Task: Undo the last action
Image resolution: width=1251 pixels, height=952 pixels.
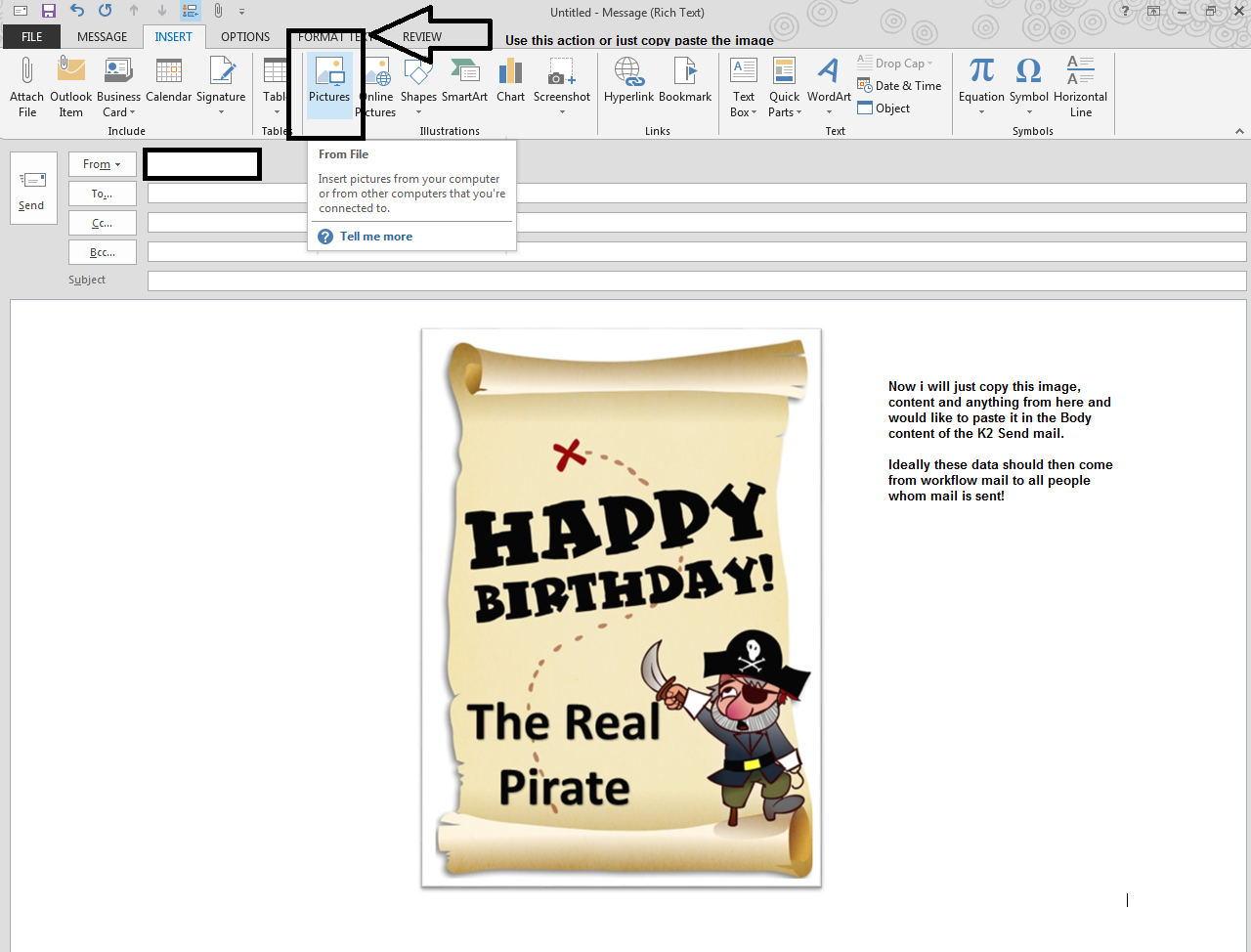Action: tap(77, 12)
